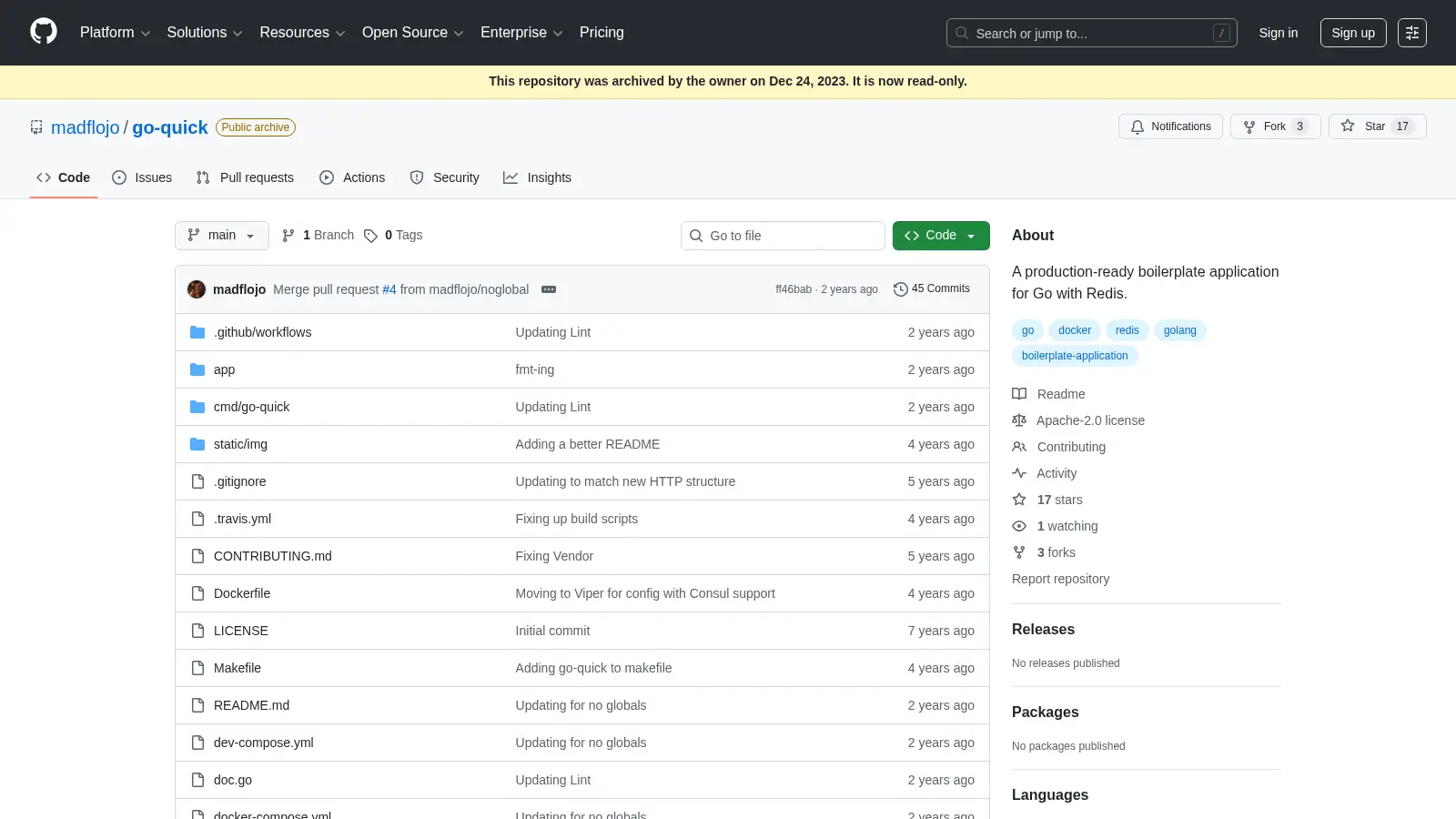Click the static/img folder icon
This screenshot has height=819, width=1456.
(x=197, y=444)
